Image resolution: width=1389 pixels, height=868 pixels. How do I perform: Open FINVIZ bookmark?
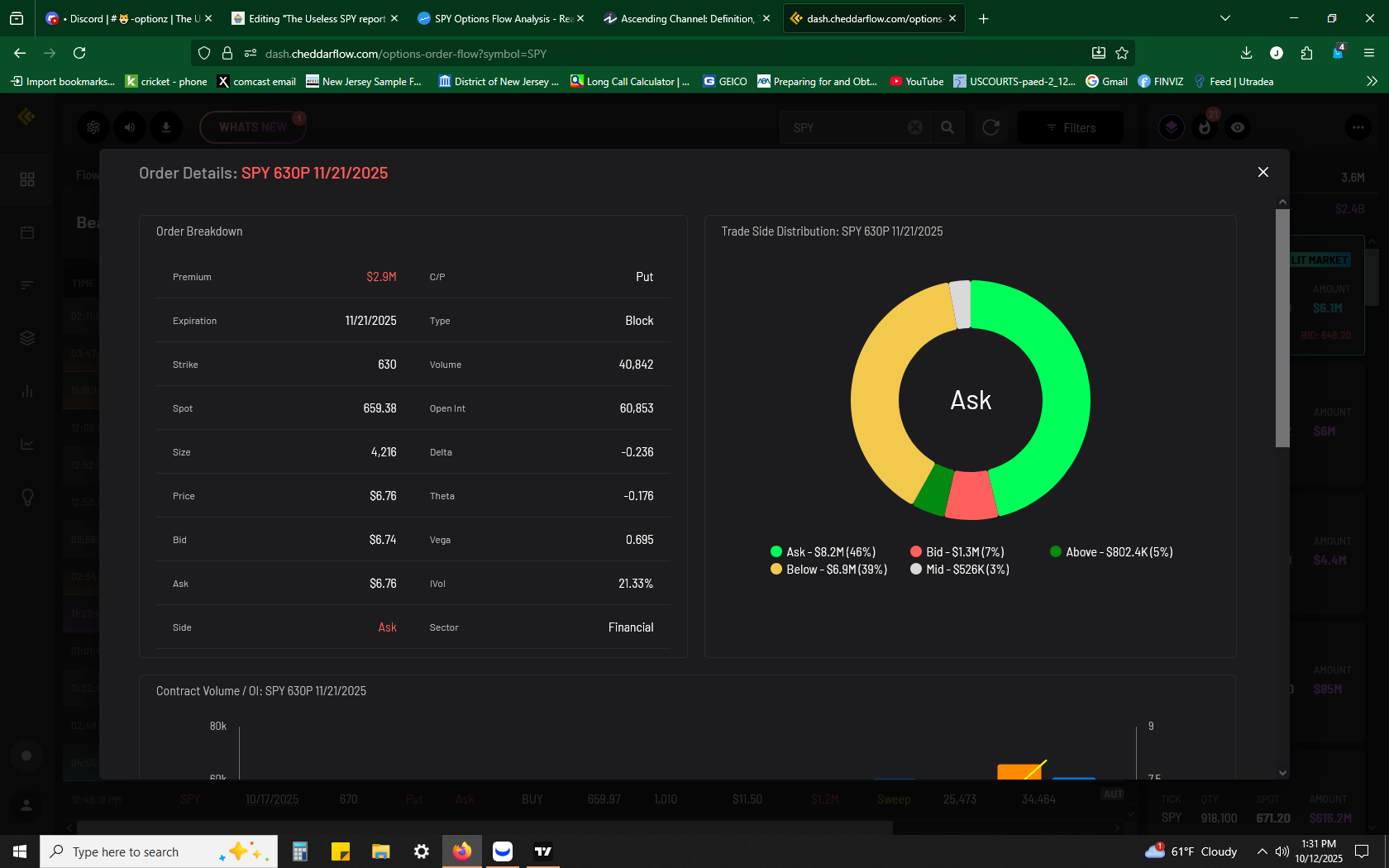pyautogui.click(x=1161, y=81)
